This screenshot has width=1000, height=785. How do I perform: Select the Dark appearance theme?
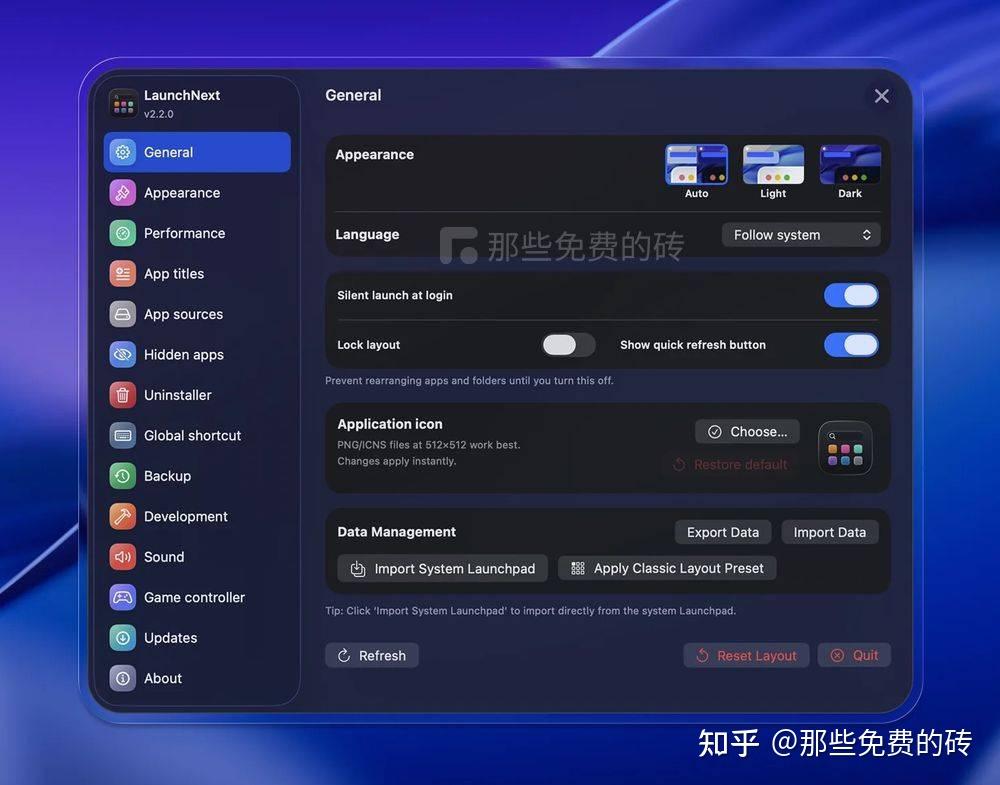tap(850, 172)
